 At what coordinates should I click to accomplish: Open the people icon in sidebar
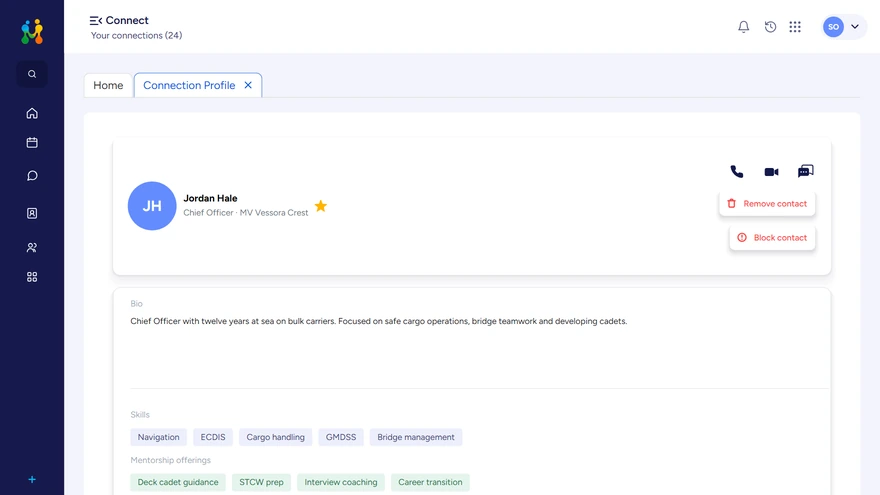click(32, 247)
